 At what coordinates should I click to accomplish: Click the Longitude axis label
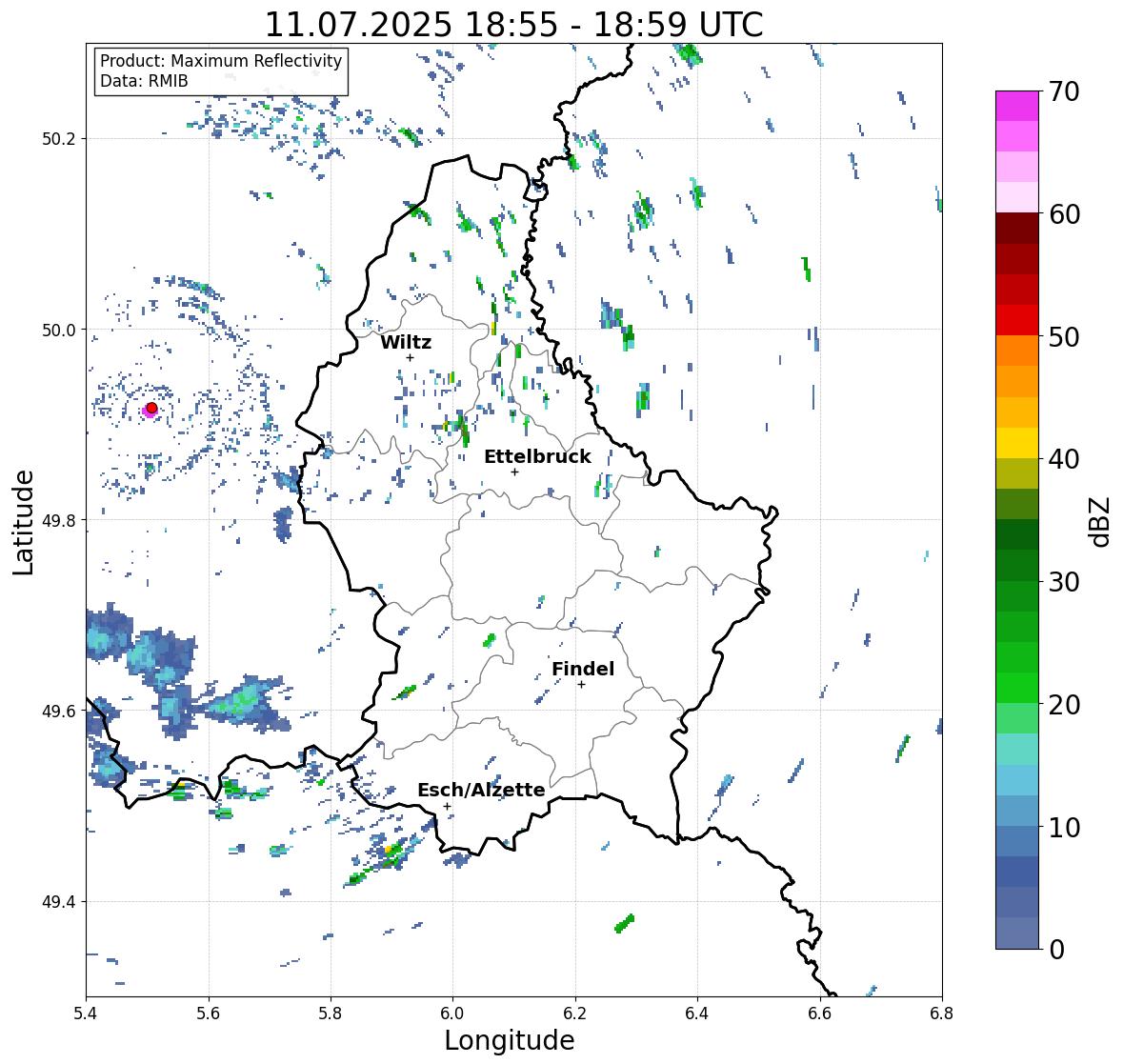coord(510,1040)
